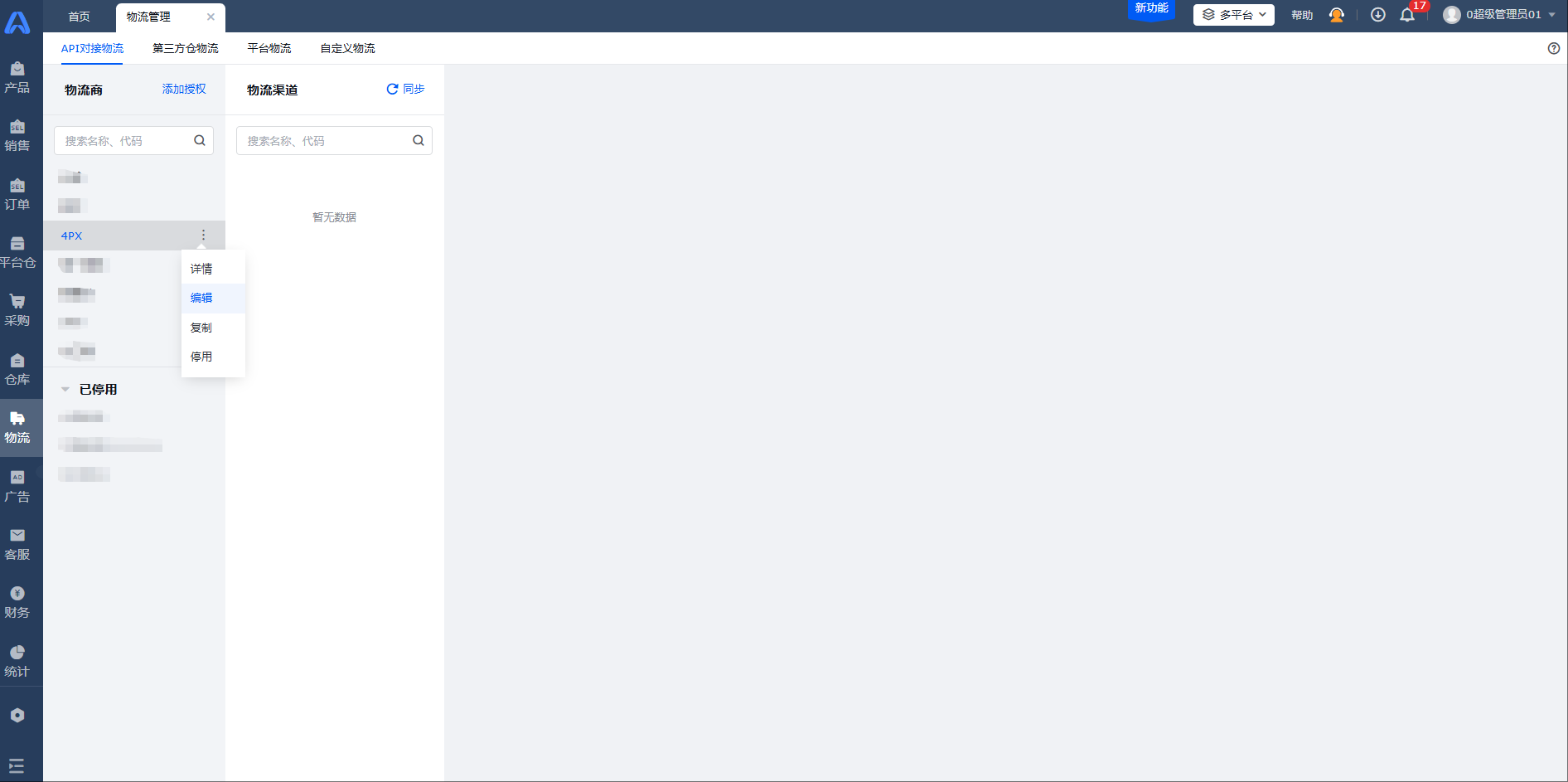Open the 财务 sidebar module
The height and width of the screenshot is (782, 1568).
[17, 603]
